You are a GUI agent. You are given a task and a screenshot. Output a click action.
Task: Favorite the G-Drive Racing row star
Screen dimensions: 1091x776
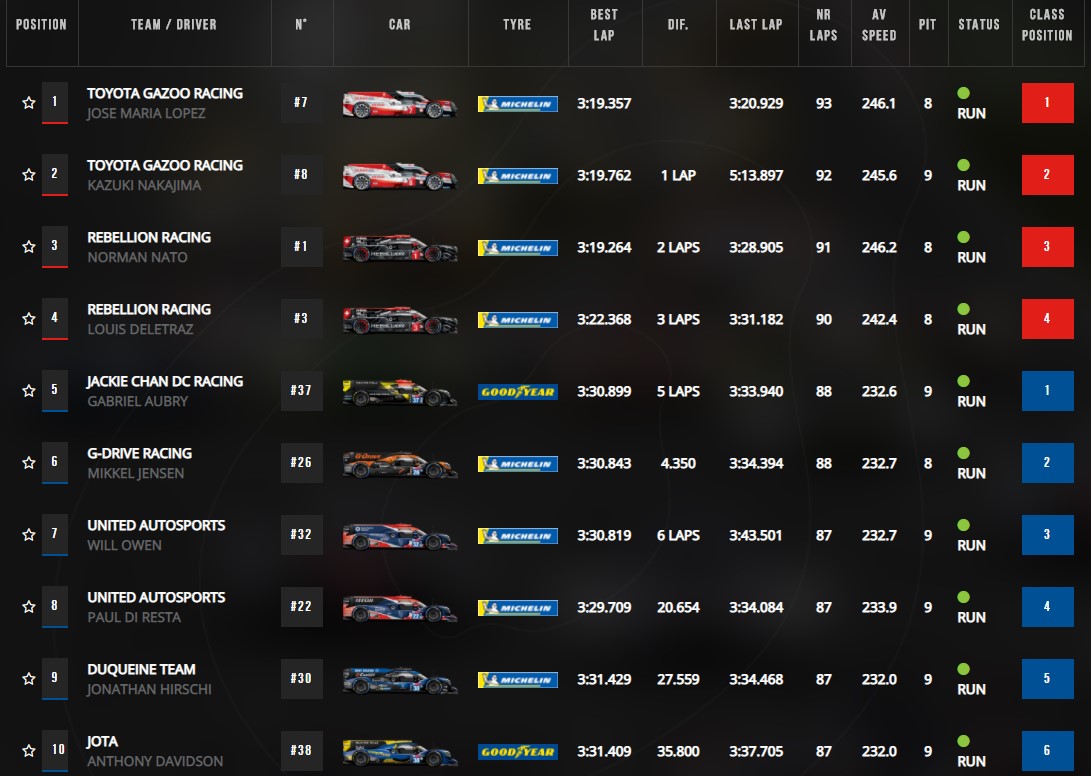click(x=29, y=463)
